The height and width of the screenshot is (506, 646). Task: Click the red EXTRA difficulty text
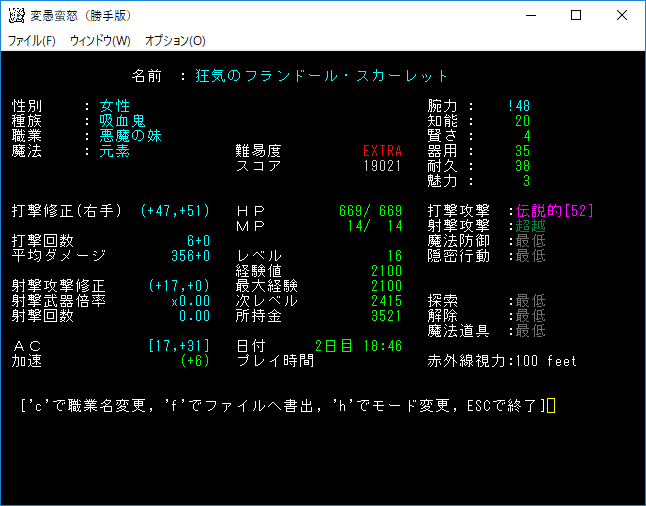tap(382, 150)
